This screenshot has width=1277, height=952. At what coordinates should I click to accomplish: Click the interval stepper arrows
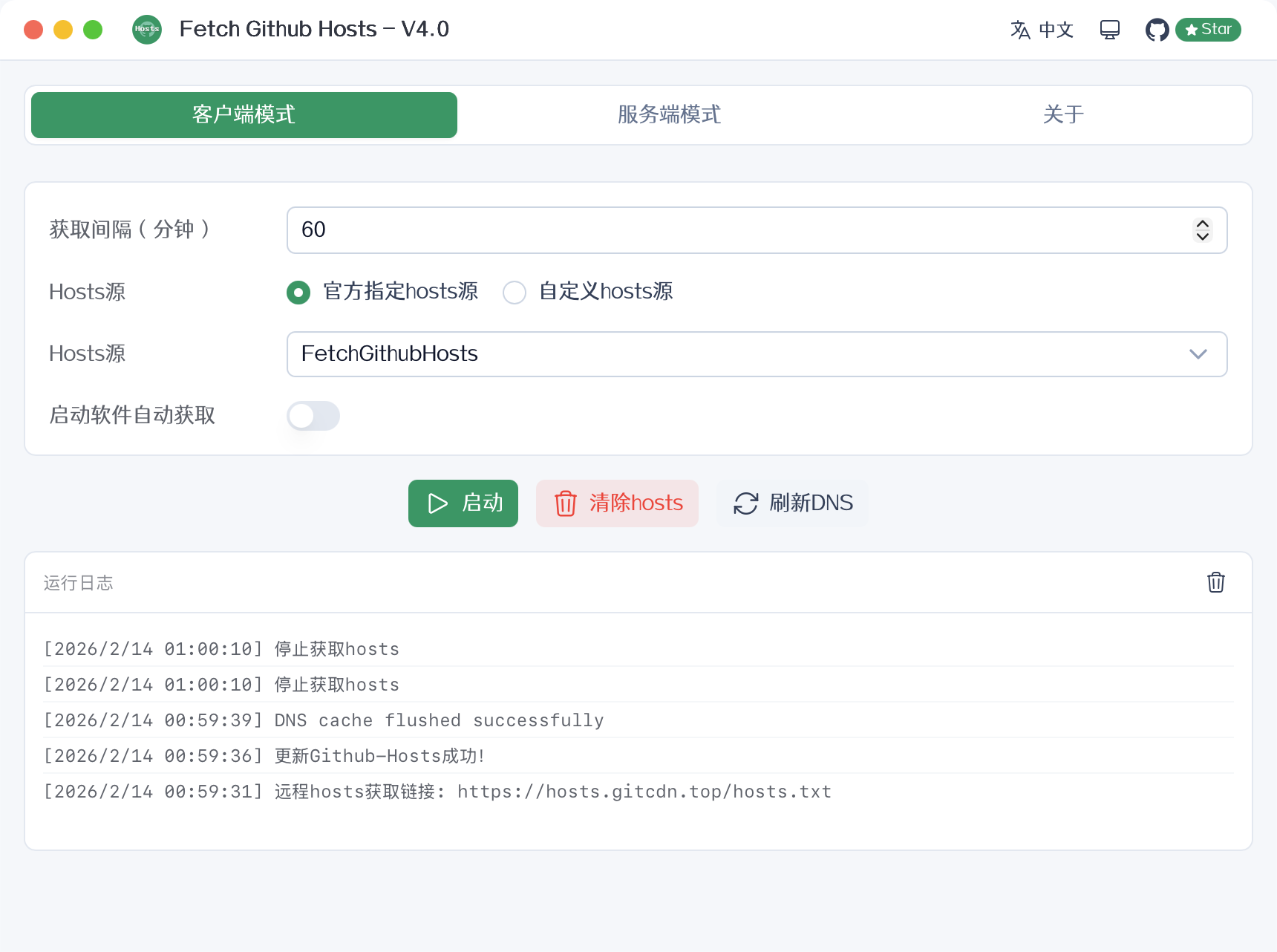click(x=1203, y=230)
